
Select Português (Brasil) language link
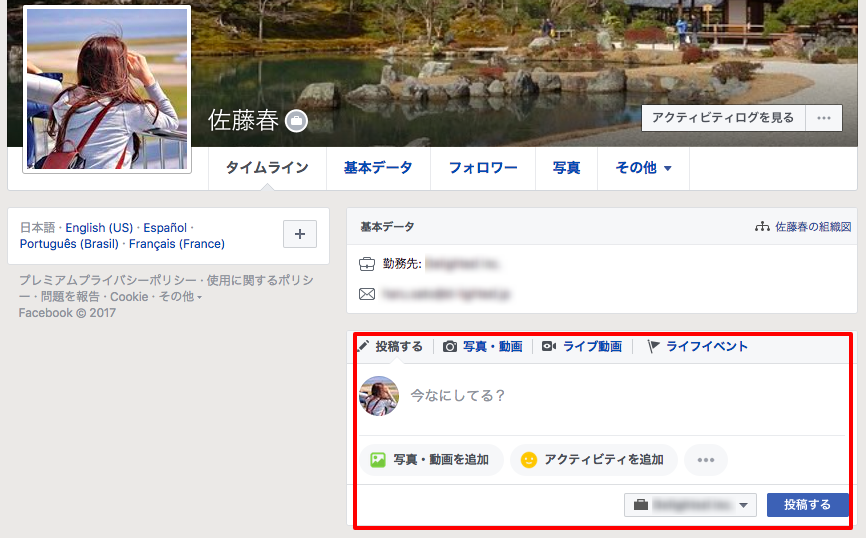click(69, 244)
